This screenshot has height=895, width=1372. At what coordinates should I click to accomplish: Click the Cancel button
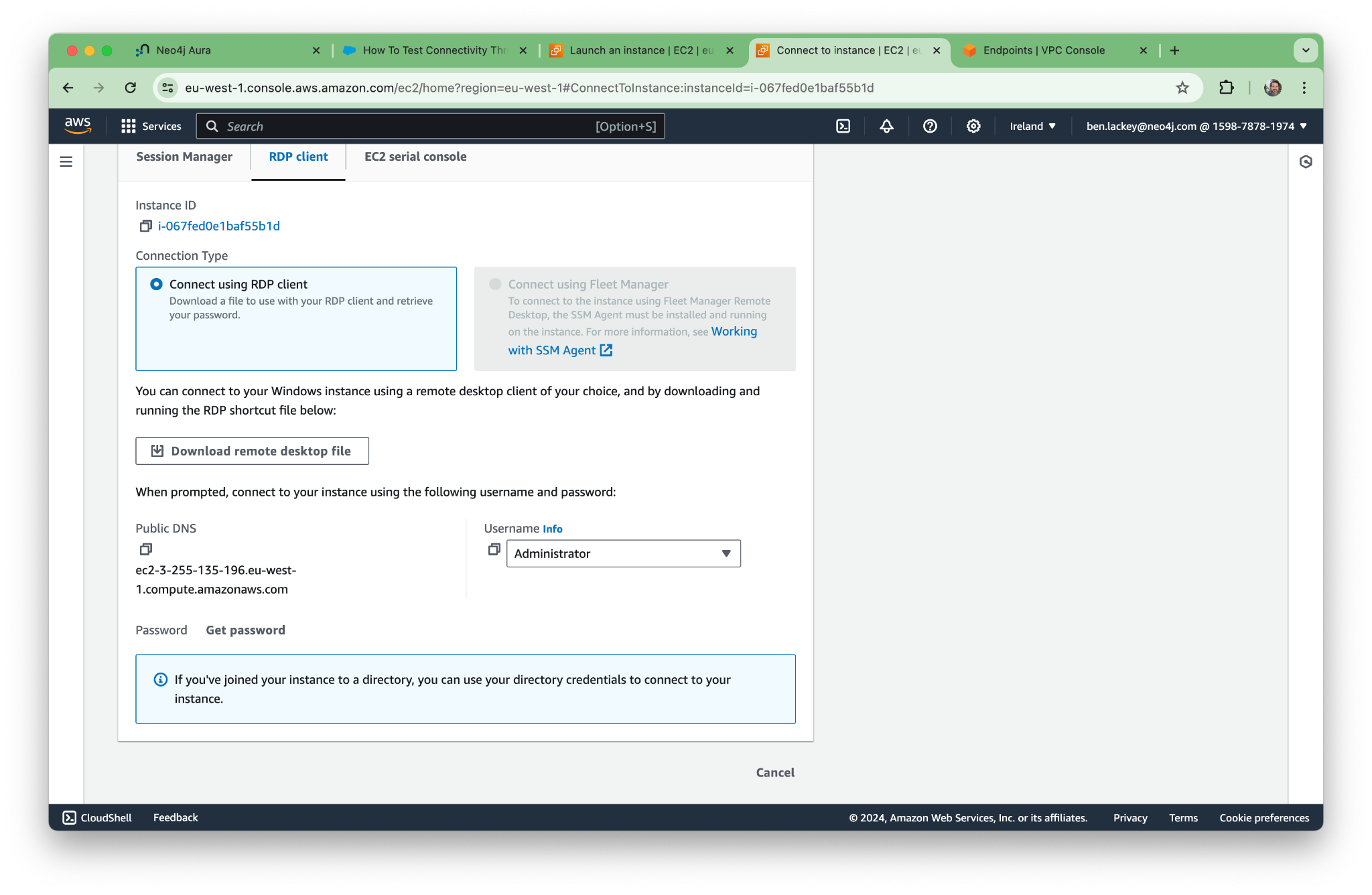775,772
